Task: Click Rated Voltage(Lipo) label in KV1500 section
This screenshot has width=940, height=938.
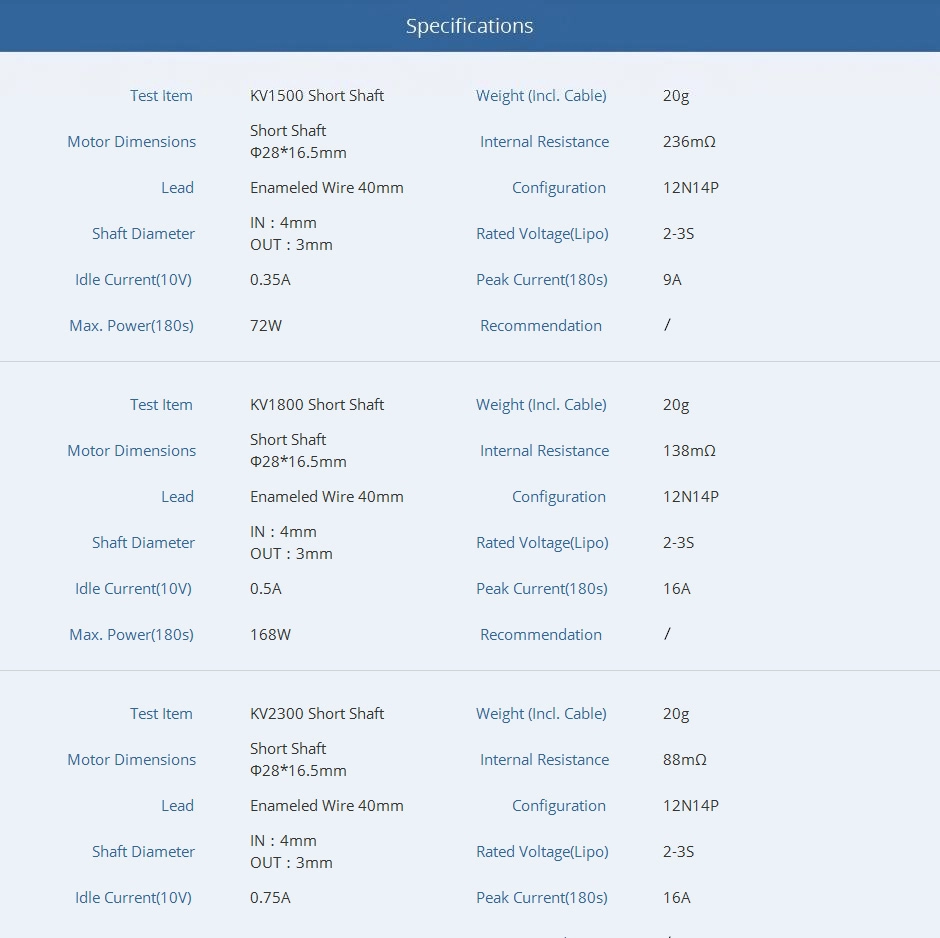Action: pyautogui.click(x=542, y=234)
